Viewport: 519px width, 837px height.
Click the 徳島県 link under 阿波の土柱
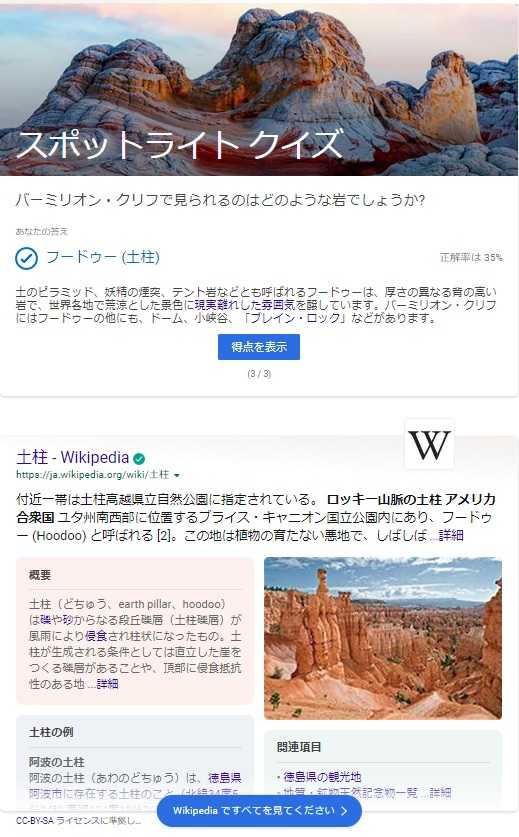tap(225, 778)
